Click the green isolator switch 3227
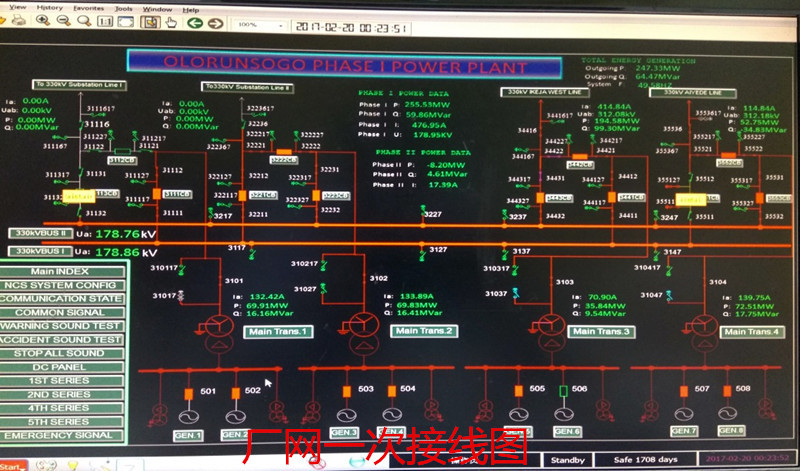The image size is (800, 471). point(423,211)
